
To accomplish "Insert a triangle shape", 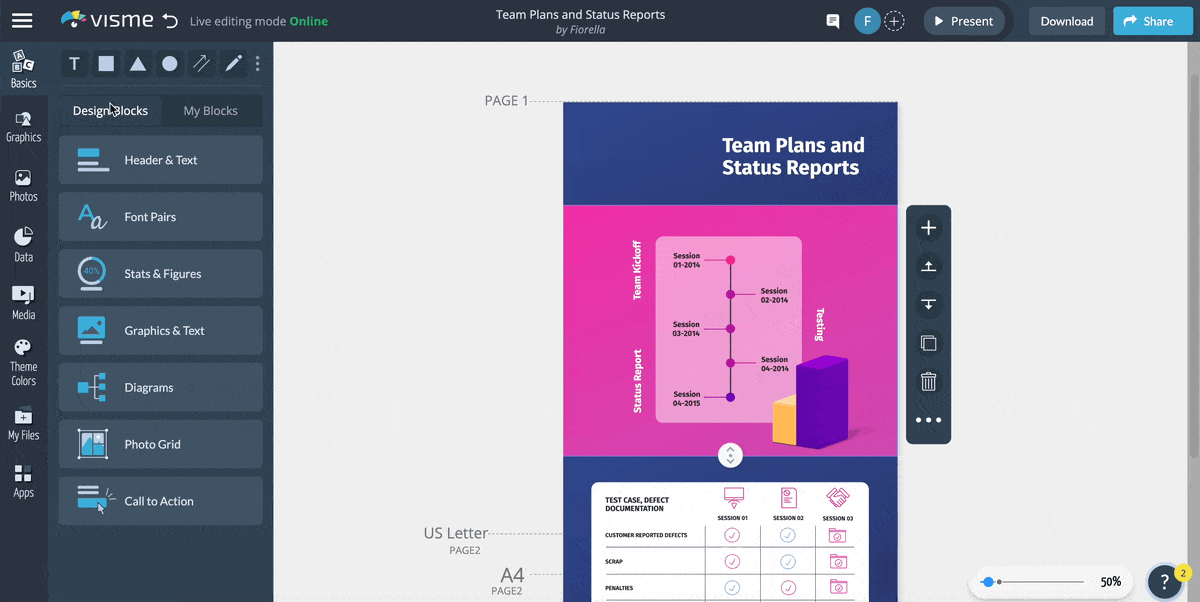I will pyautogui.click(x=138, y=63).
